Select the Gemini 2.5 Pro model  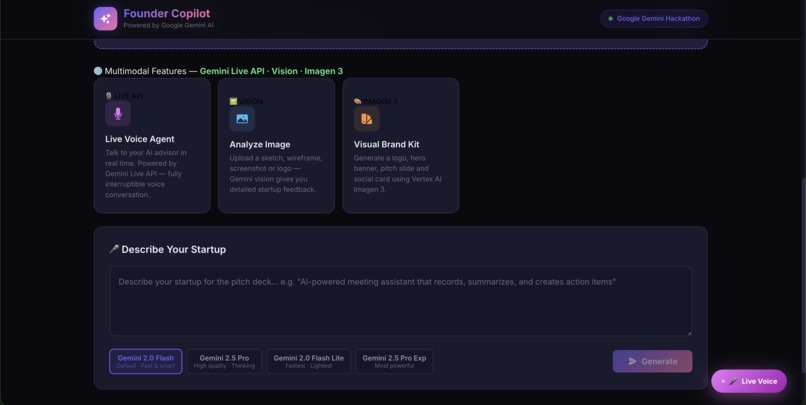[x=224, y=361]
